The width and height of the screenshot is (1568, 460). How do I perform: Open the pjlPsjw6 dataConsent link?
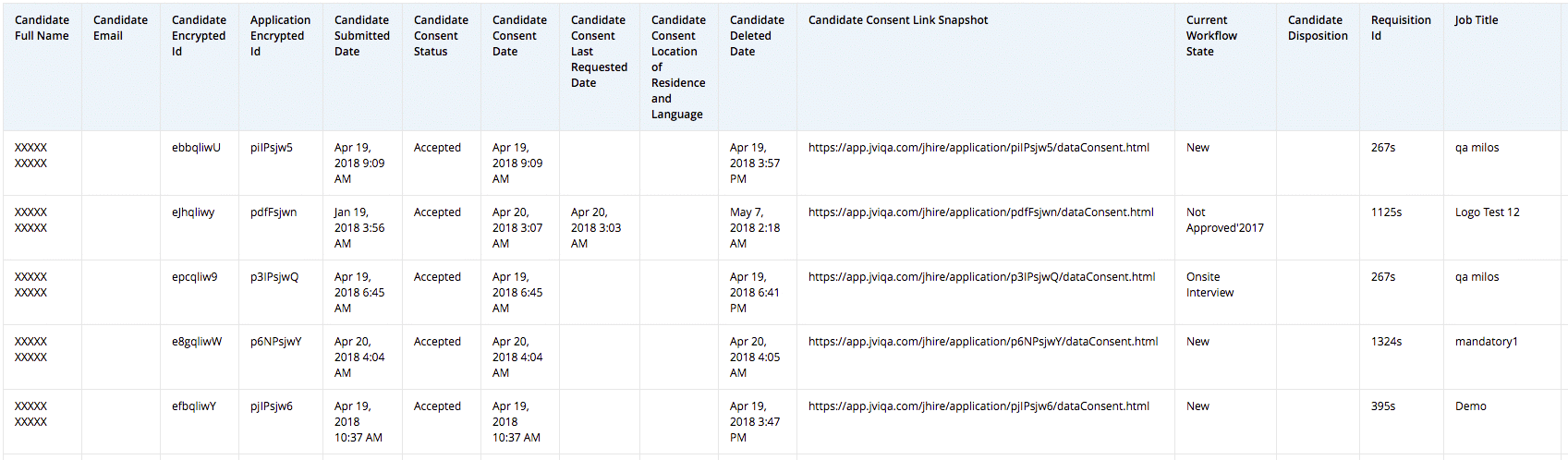point(978,406)
